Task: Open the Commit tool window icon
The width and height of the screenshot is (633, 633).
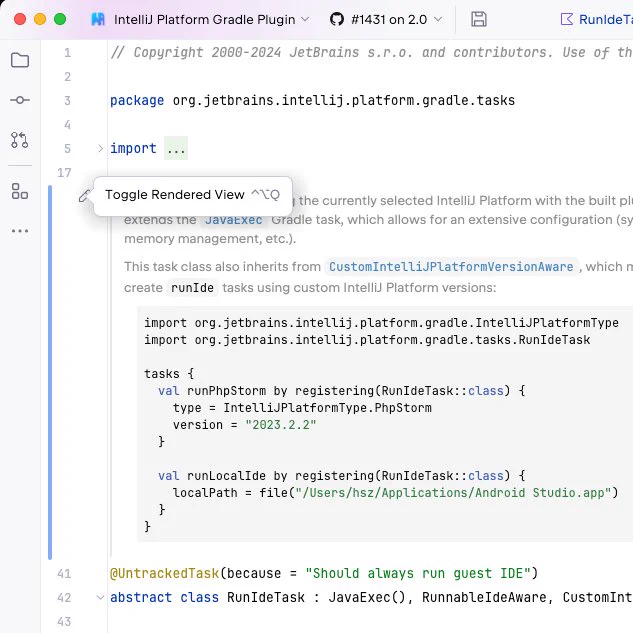Action: tap(20, 100)
